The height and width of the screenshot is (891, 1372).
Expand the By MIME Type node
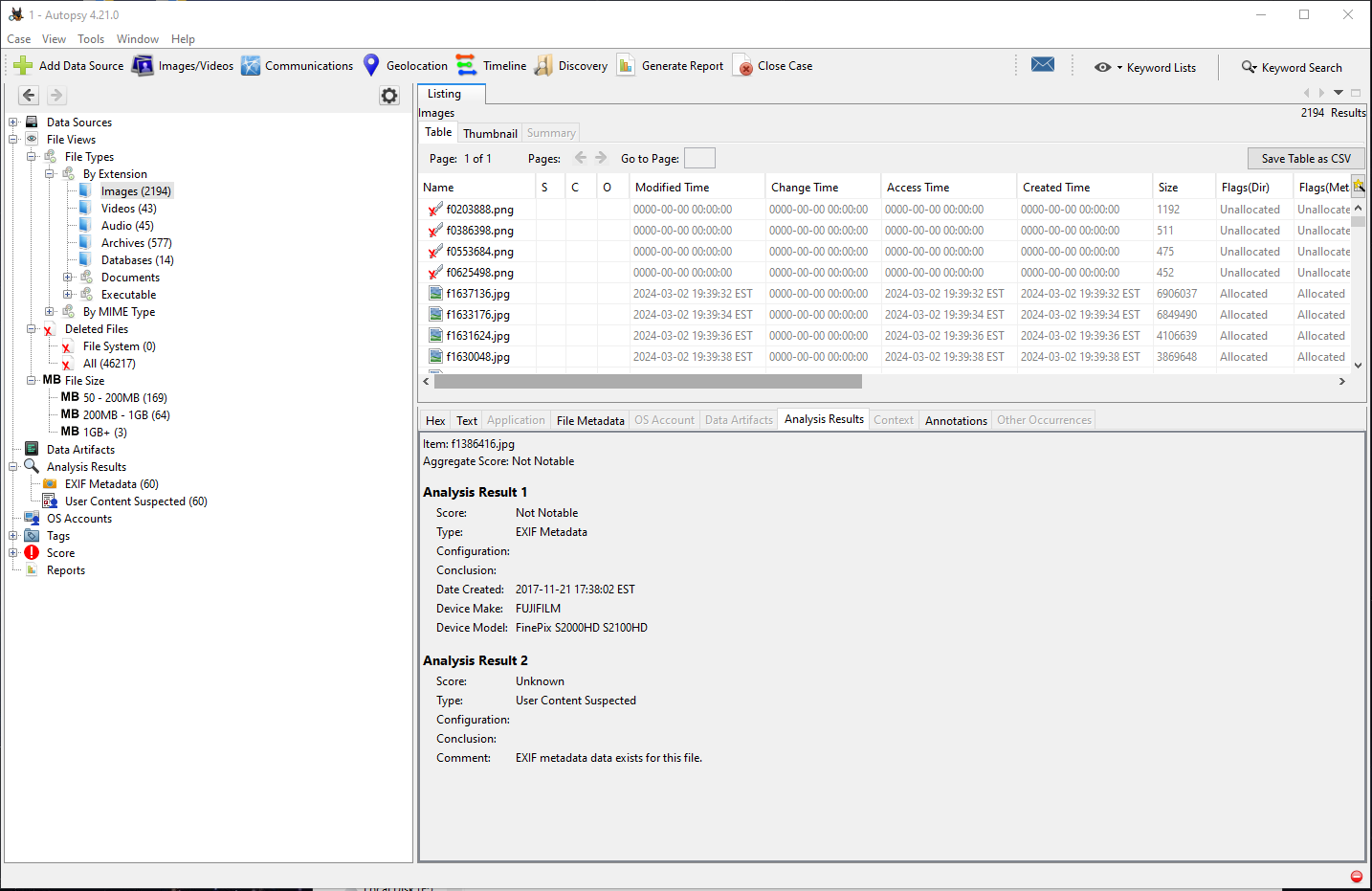[50, 311]
